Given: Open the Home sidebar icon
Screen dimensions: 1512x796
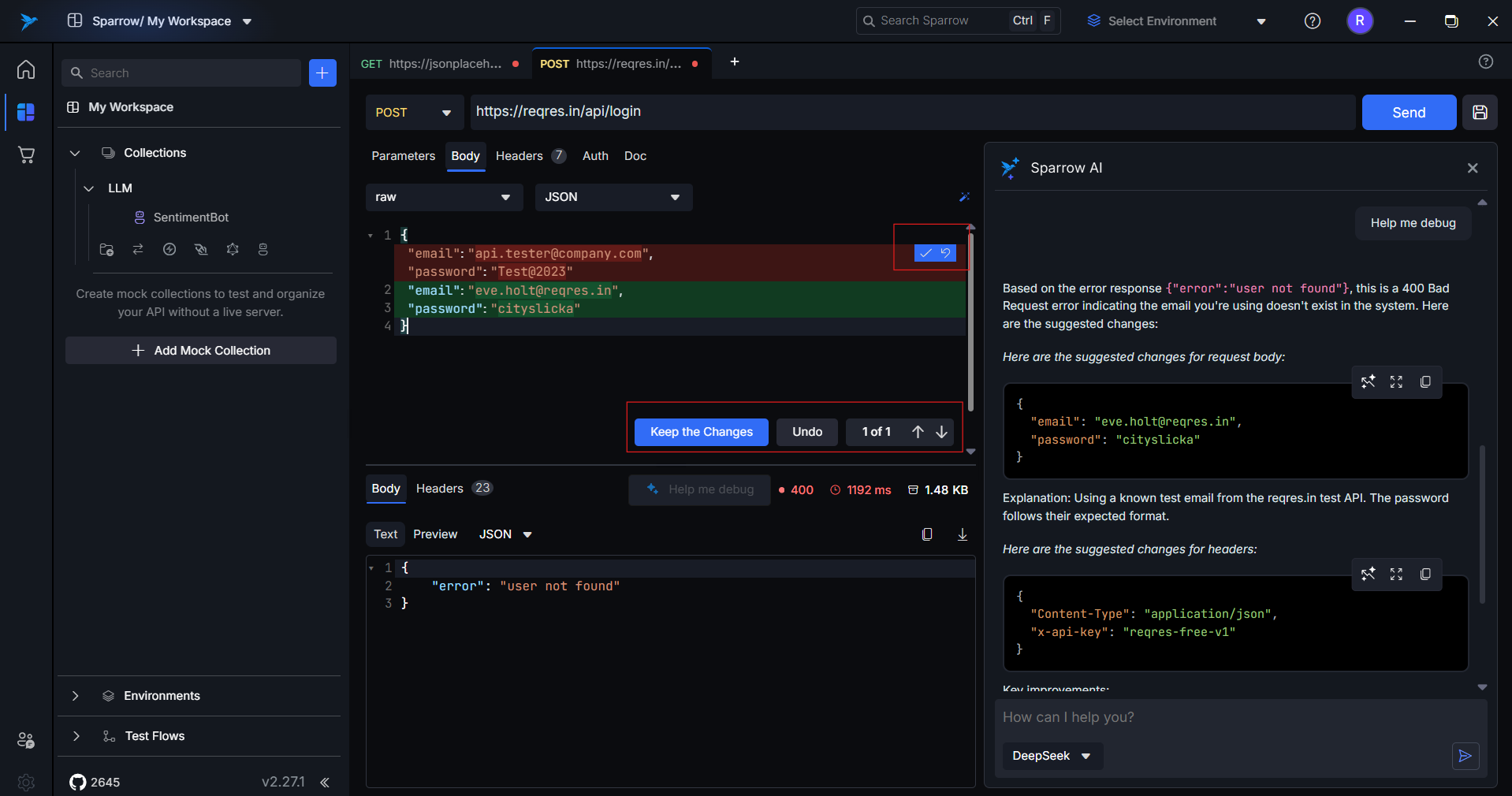Looking at the screenshot, I should [26, 70].
